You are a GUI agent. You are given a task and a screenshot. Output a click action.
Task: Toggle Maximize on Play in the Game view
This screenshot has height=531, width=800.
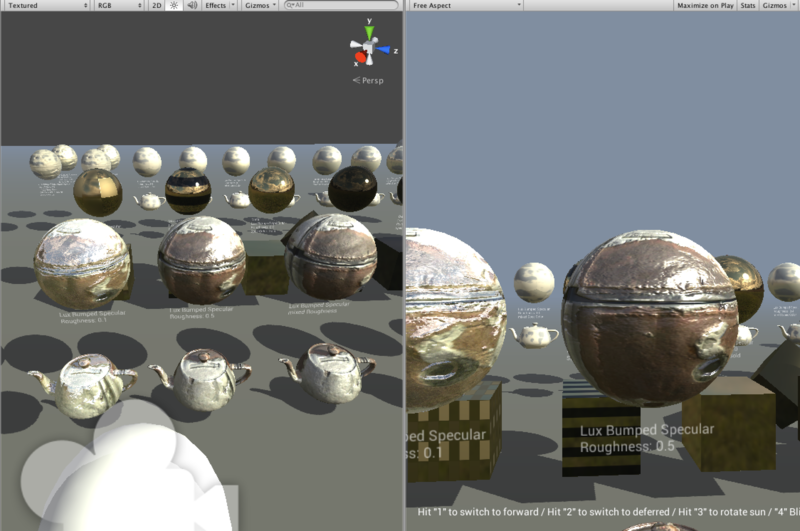705,5
